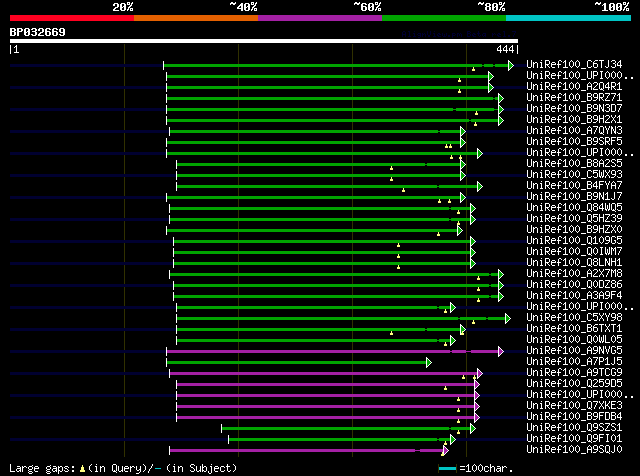This screenshot has width=640, height=476.
Task: Click the query name BP032669
Action: pos(38,32)
